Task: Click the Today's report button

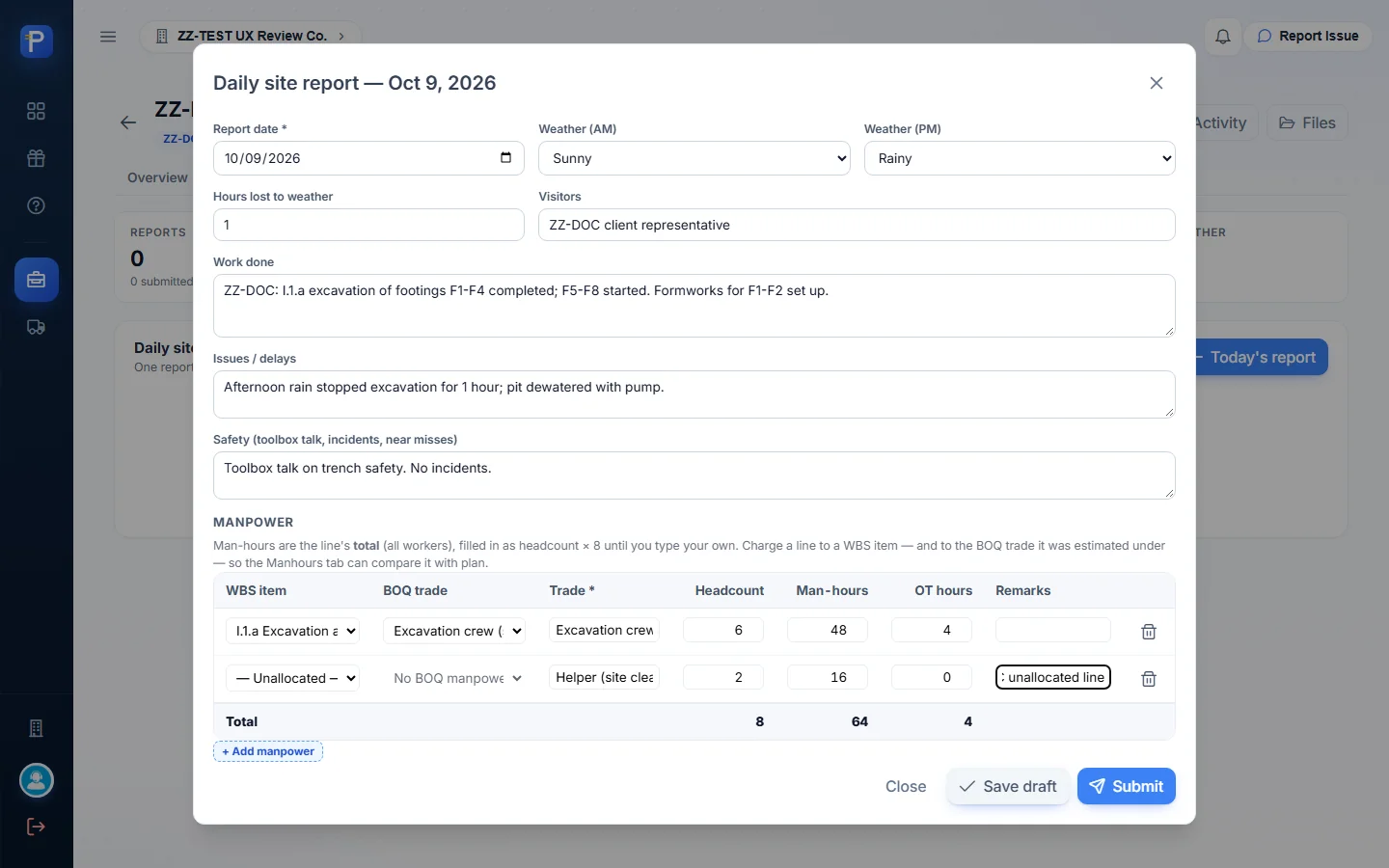Action: pos(1262,357)
